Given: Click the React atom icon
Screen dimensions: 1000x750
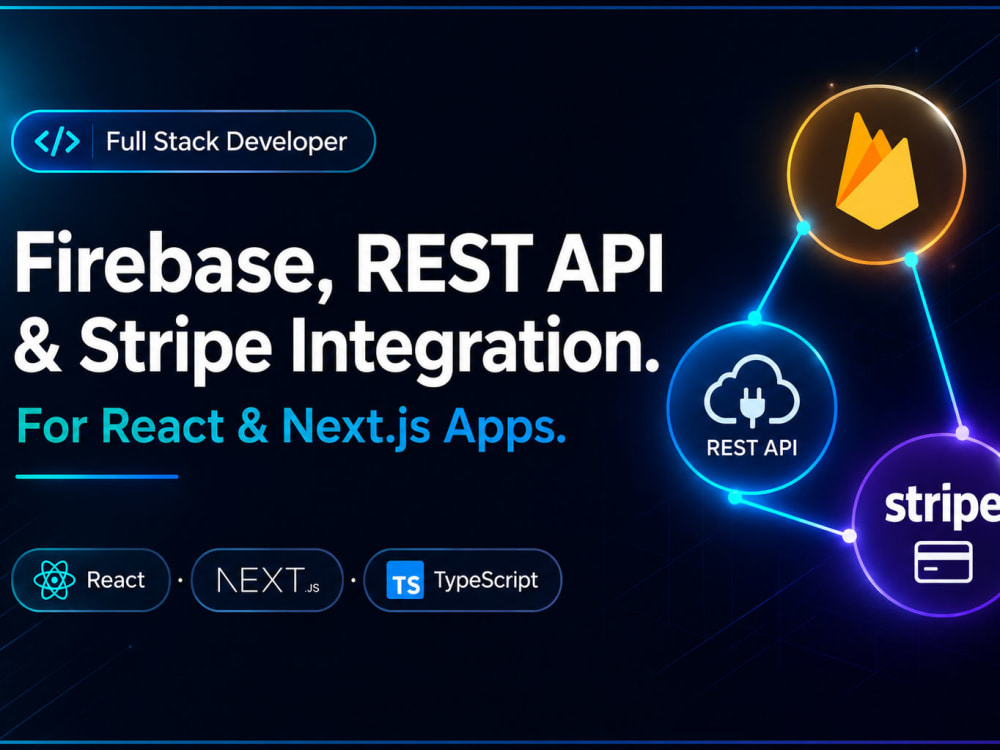Looking at the screenshot, I should pos(54,580).
